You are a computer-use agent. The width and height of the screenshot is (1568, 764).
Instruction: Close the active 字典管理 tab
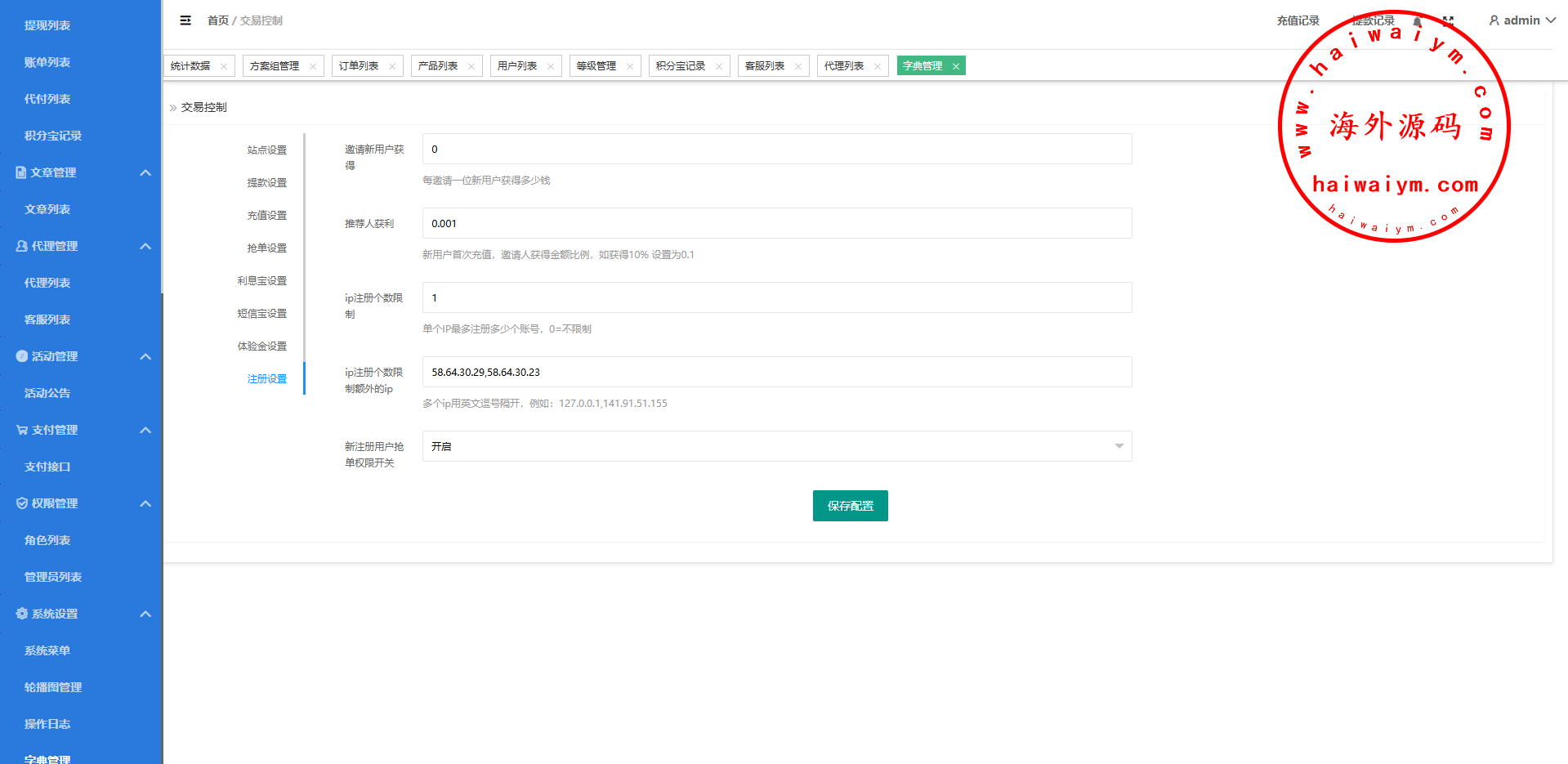pyautogui.click(x=956, y=66)
